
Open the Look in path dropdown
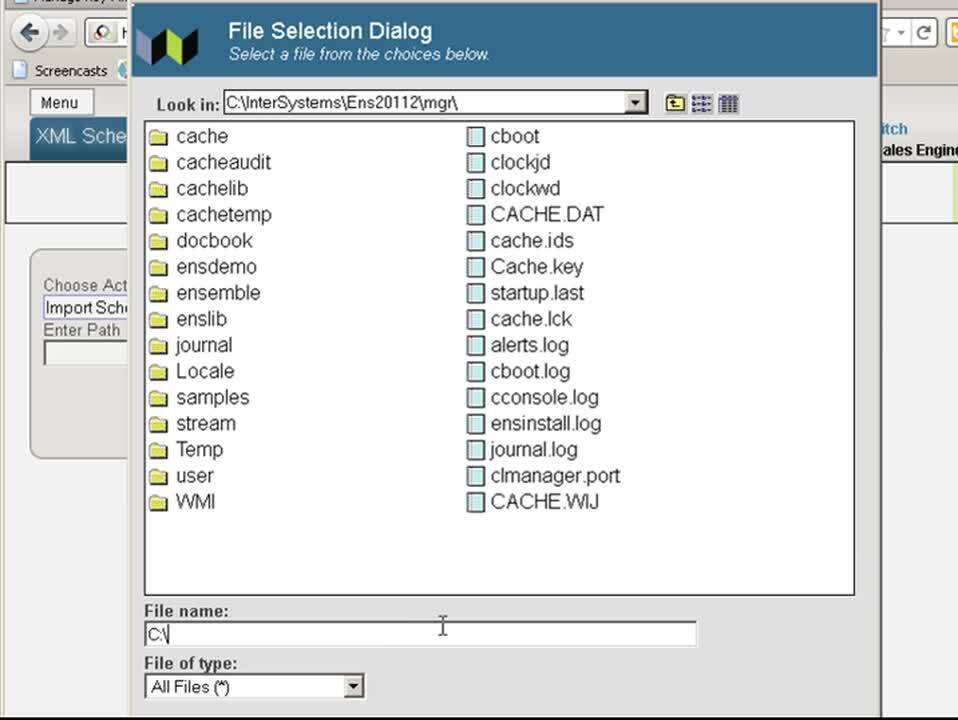634,102
